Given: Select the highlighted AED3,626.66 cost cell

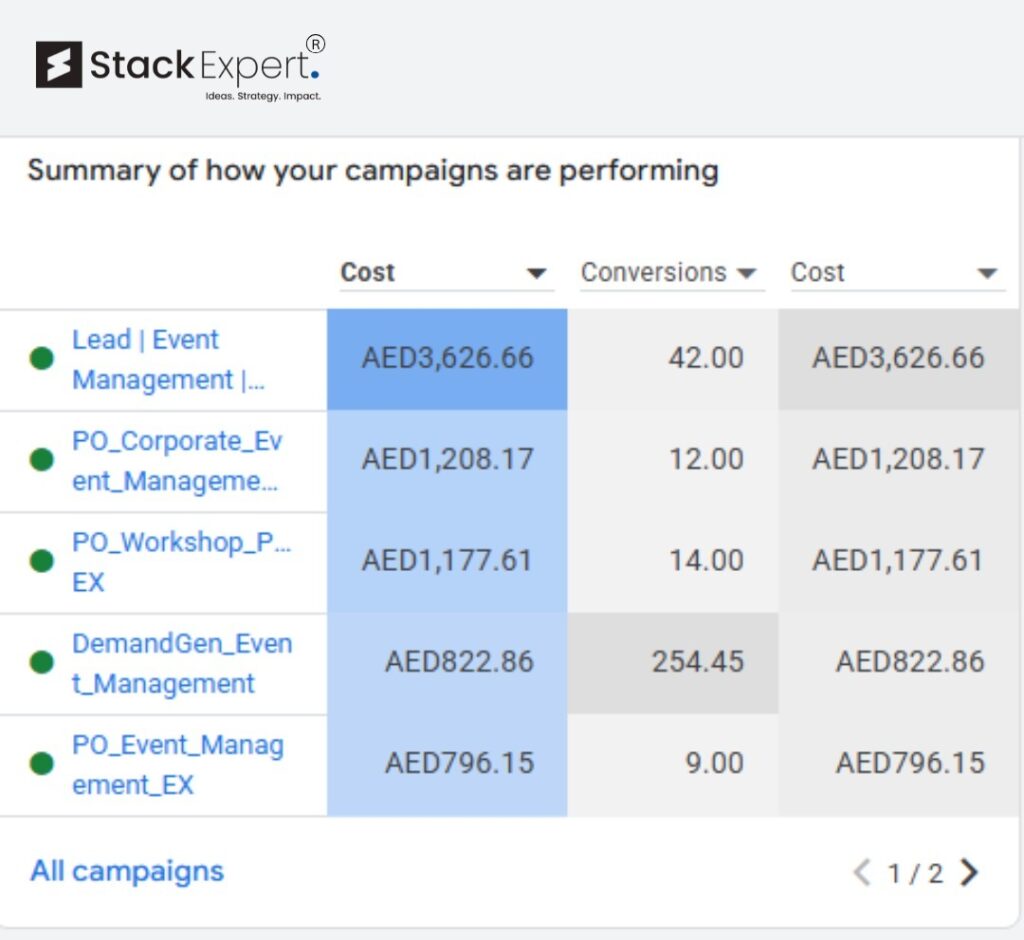Looking at the screenshot, I should [x=446, y=358].
